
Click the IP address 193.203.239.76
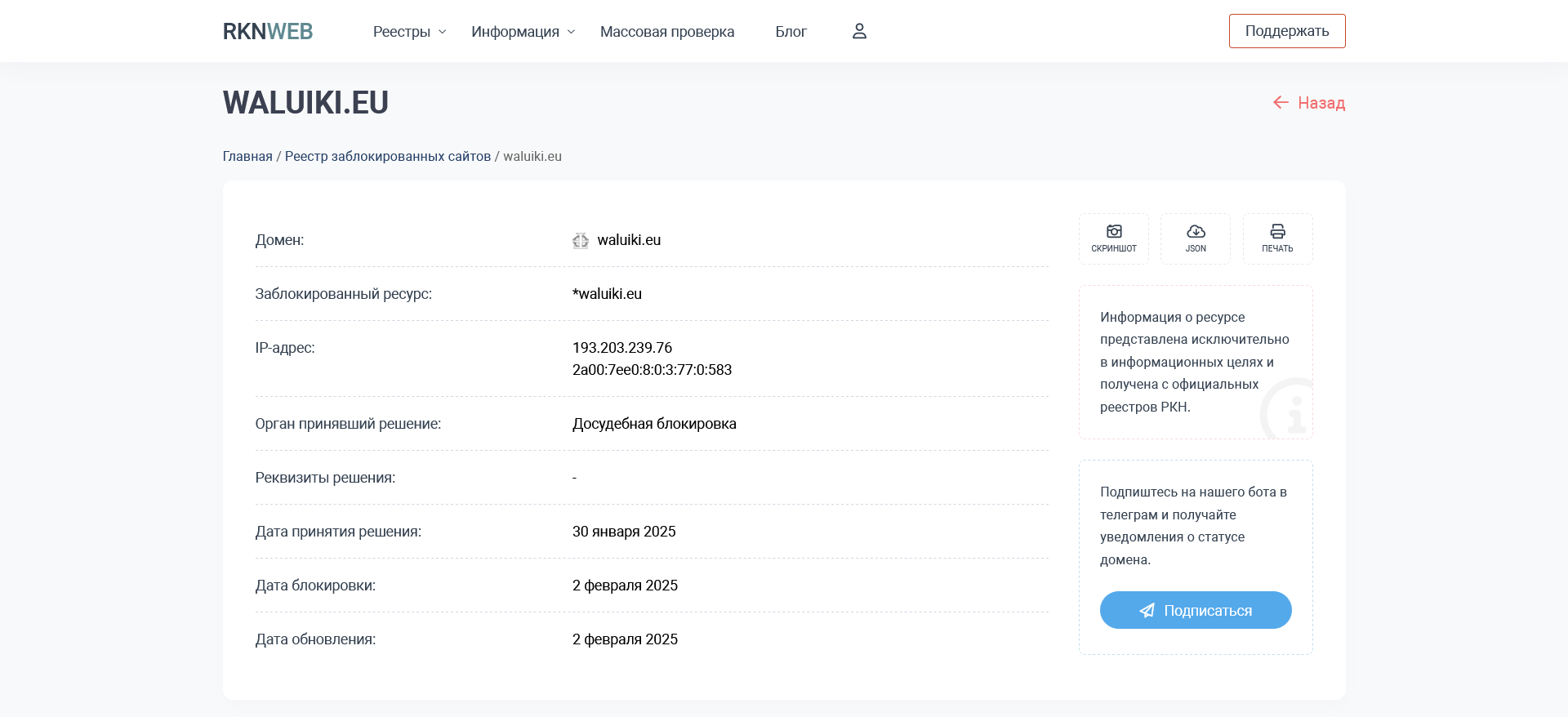[622, 348]
